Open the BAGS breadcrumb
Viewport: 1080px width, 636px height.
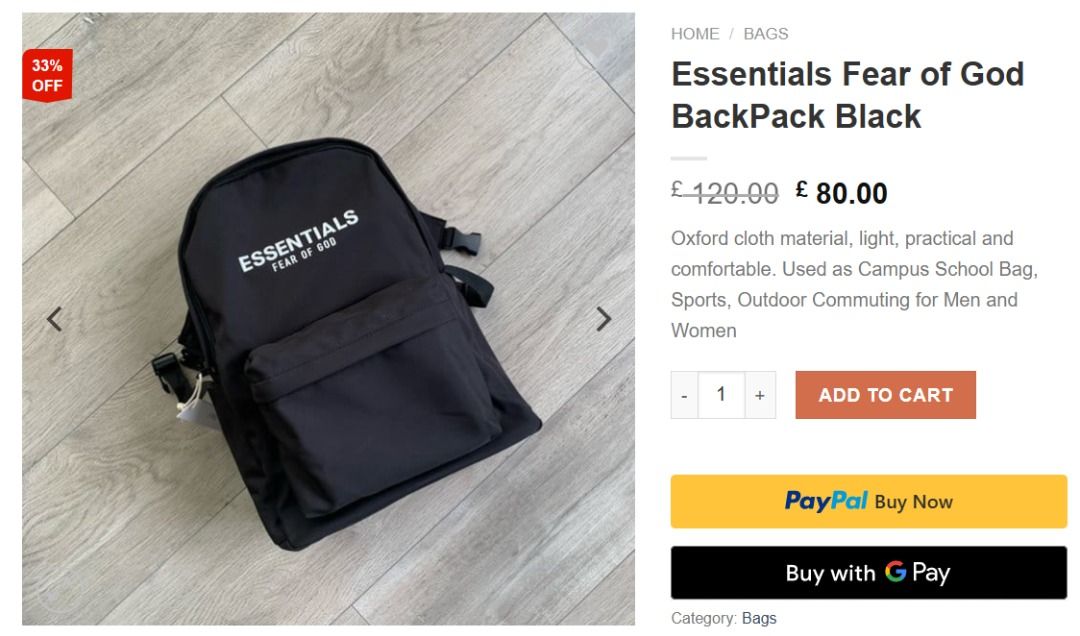(766, 34)
